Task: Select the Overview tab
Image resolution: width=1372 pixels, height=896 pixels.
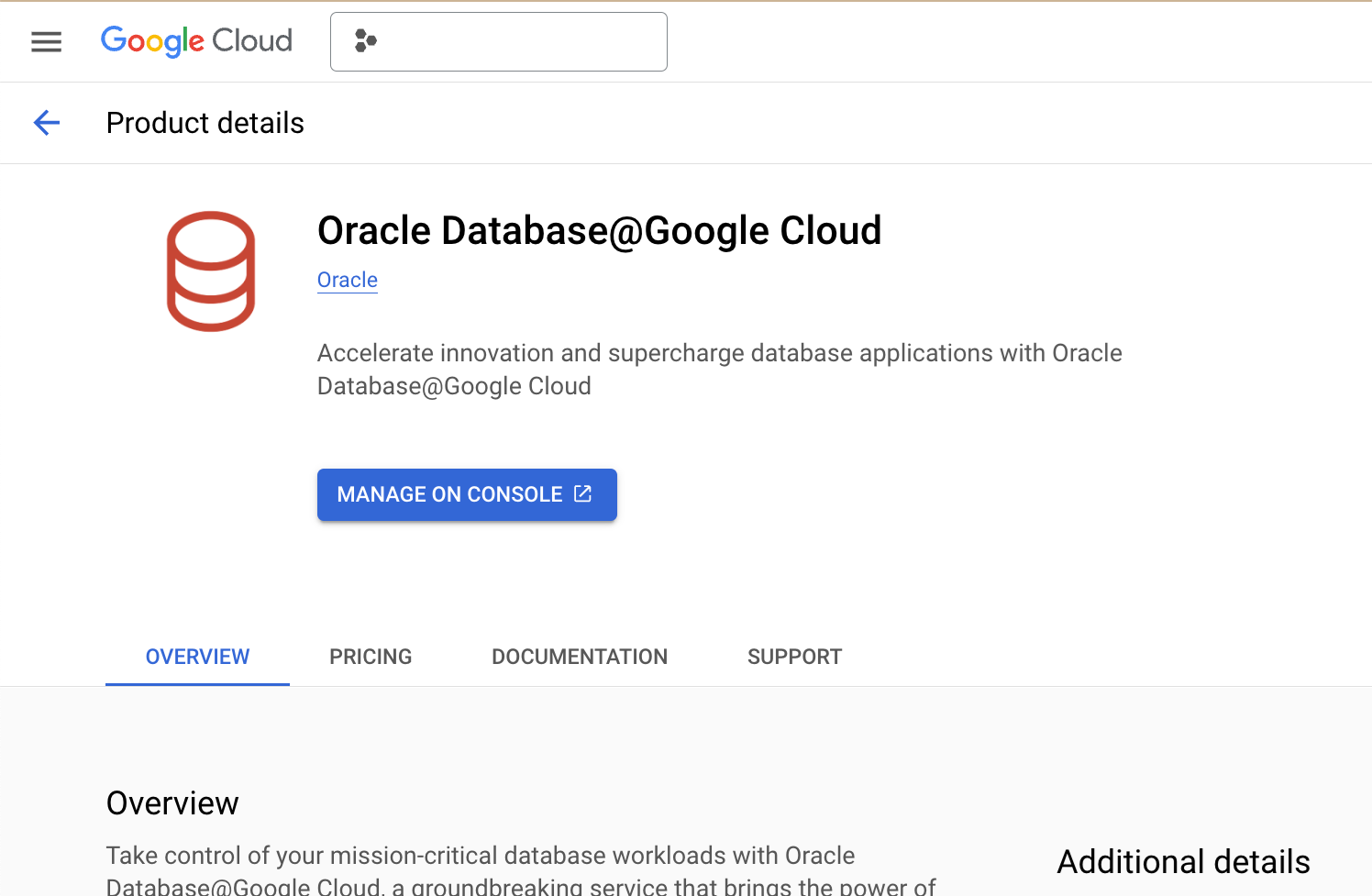Action: [x=197, y=657]
